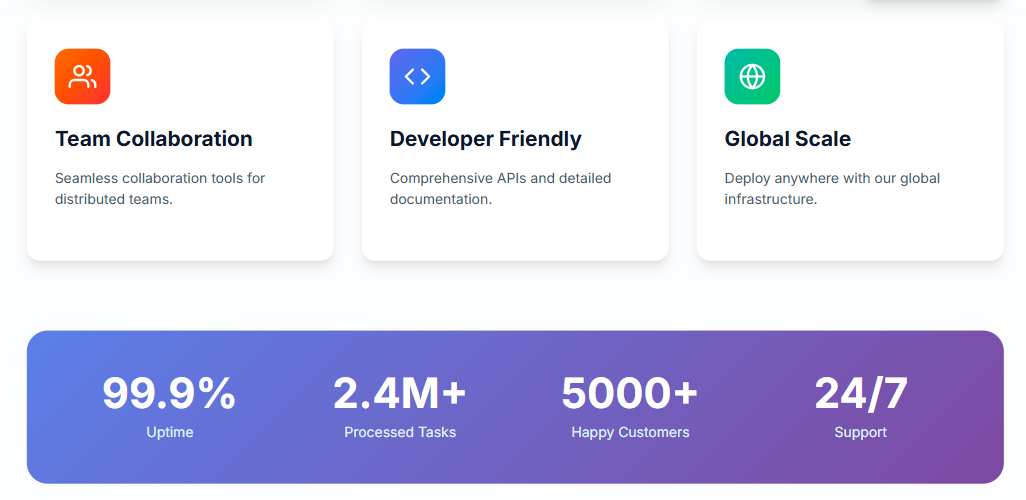This screenshot has height=500, width=1026.
Task: Click the blue code brackets icon
Action: pyautogui.click(x=417, y=77)
